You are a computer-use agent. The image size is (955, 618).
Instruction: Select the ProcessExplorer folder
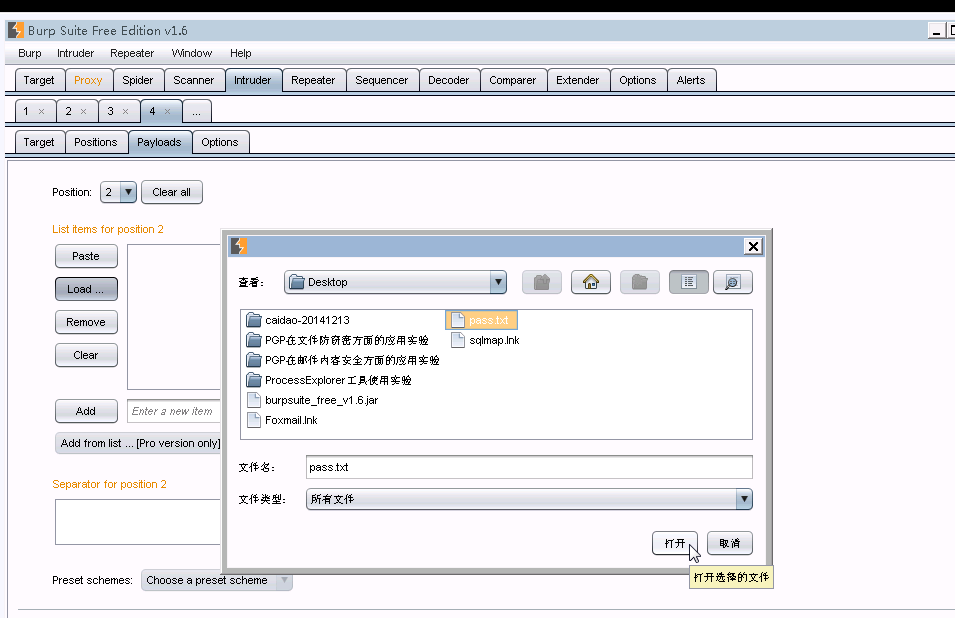click(329, 381)
